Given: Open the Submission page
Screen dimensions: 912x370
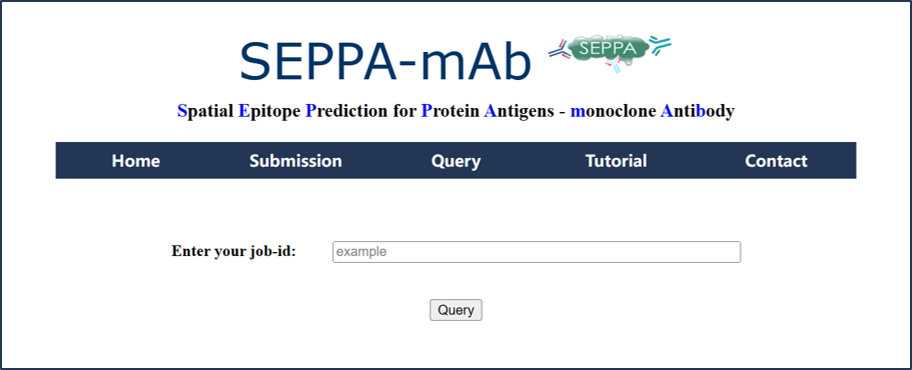Looking at the screenshot, I should tap(296, 161).
